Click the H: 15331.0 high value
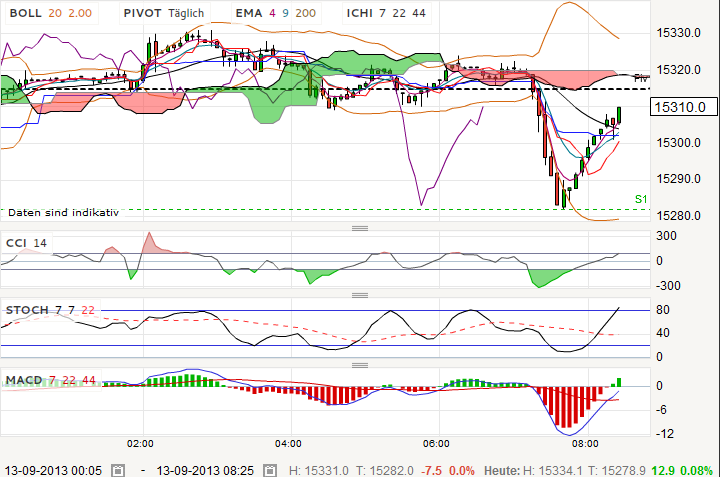Viewport: 720px width, 477px height. [x=319, y=471]
